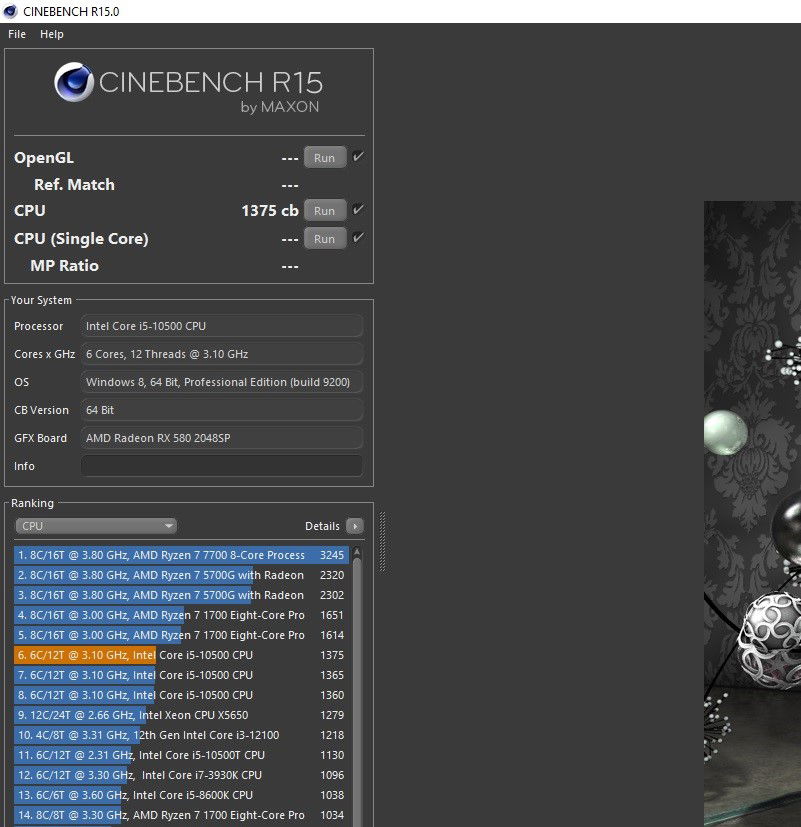Run the CPU benchmark

325,210
